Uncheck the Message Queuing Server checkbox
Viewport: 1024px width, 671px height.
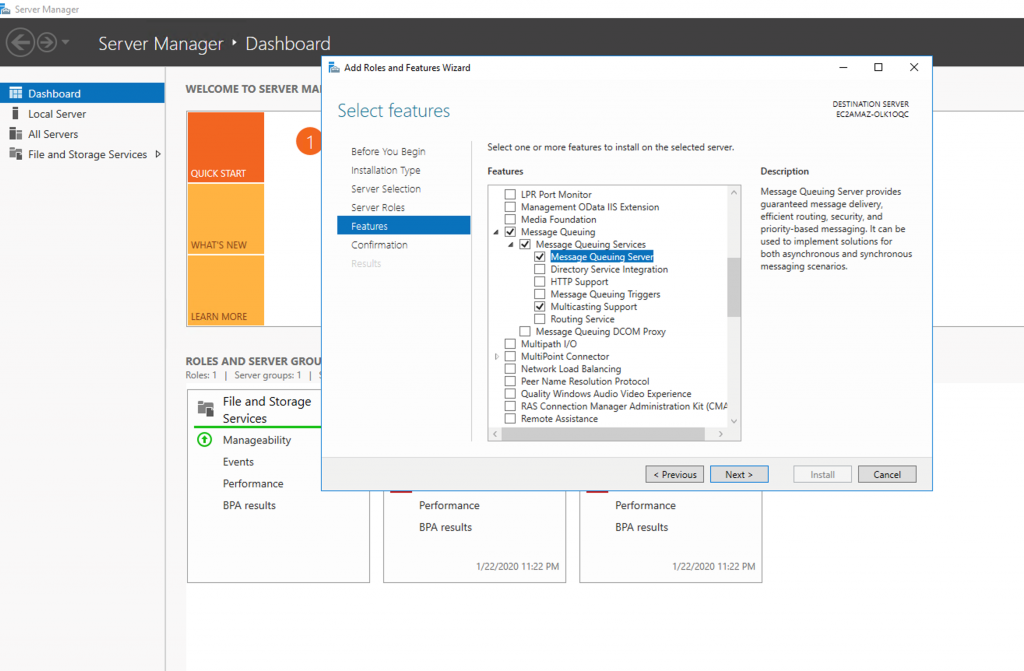pyautogui.click(x=539, y=256)
